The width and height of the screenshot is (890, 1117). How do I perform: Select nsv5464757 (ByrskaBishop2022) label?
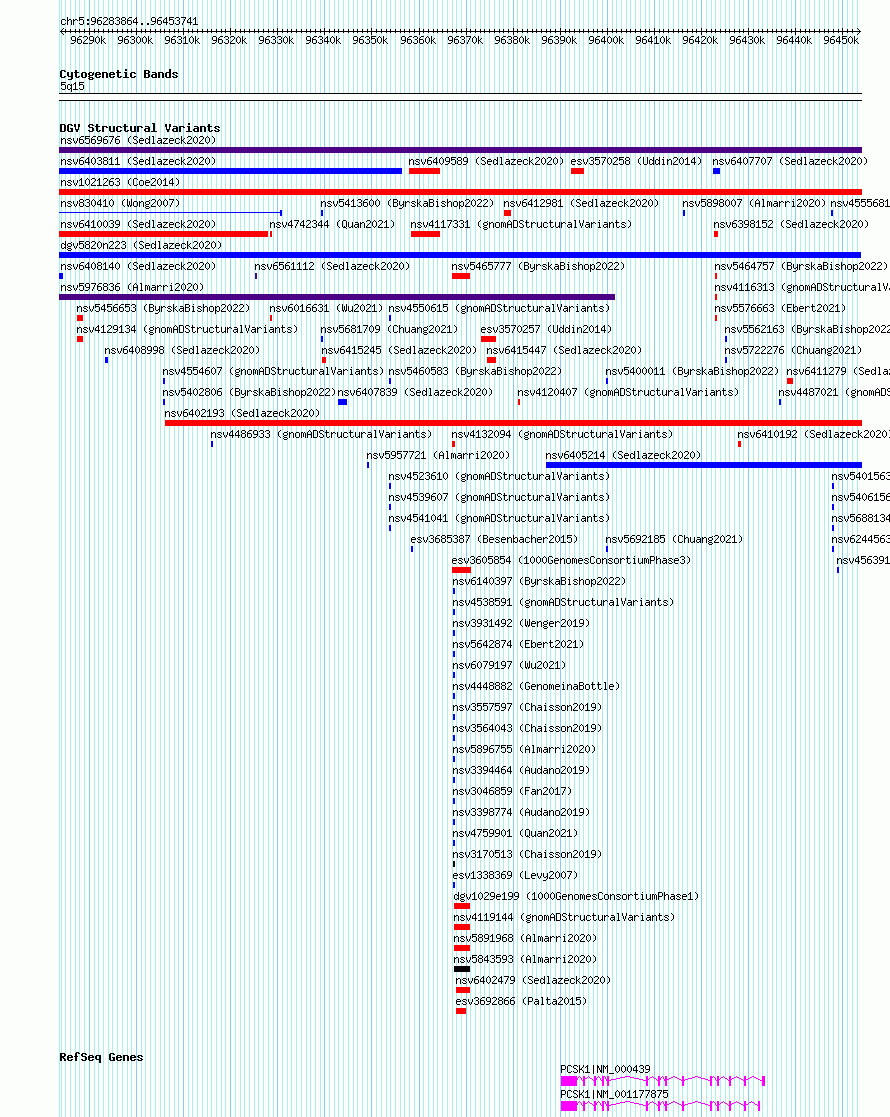[x=801, y=266]
